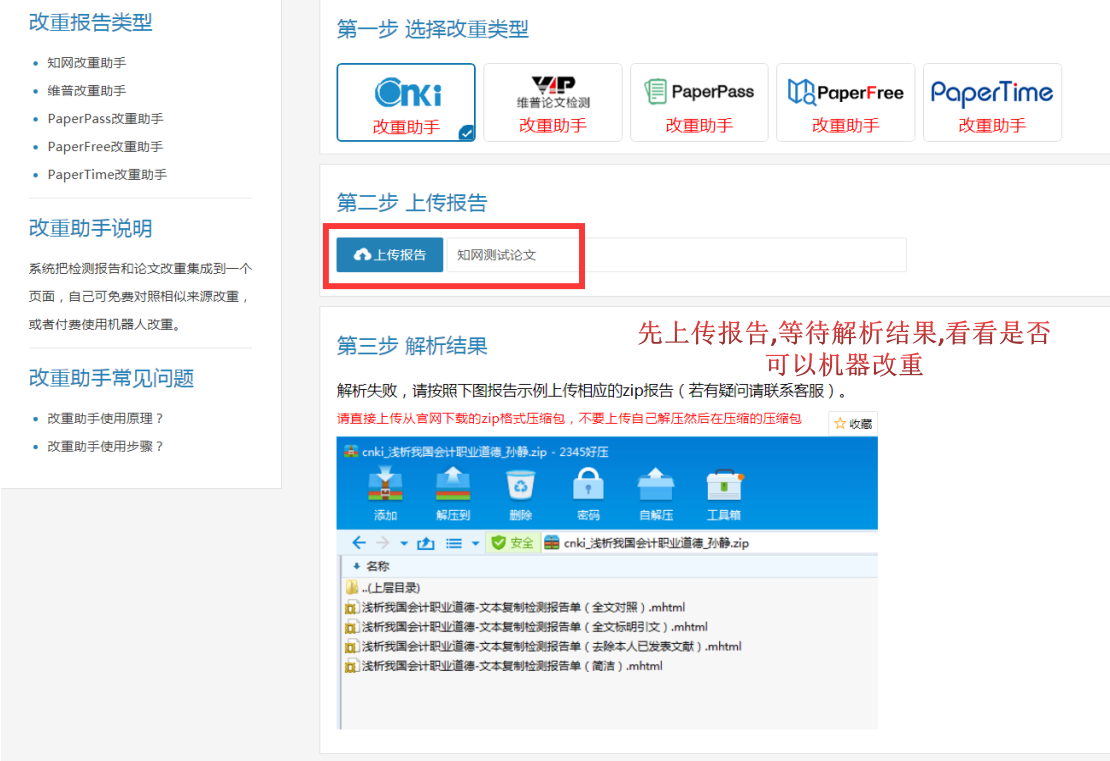Click the 第三步 解析结果 heading

point(412,345)
